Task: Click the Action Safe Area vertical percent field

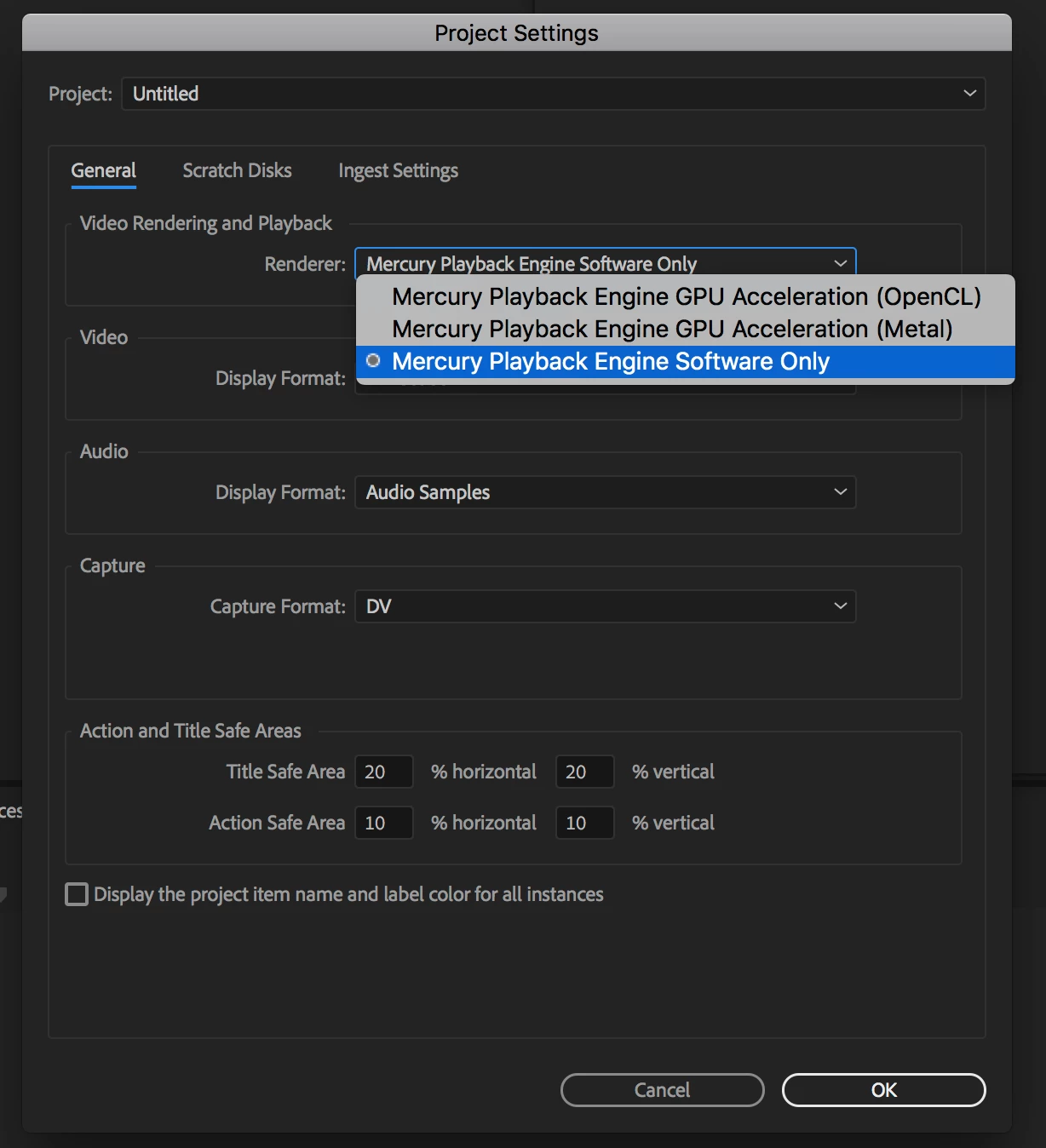Action: tap(585, 823)
